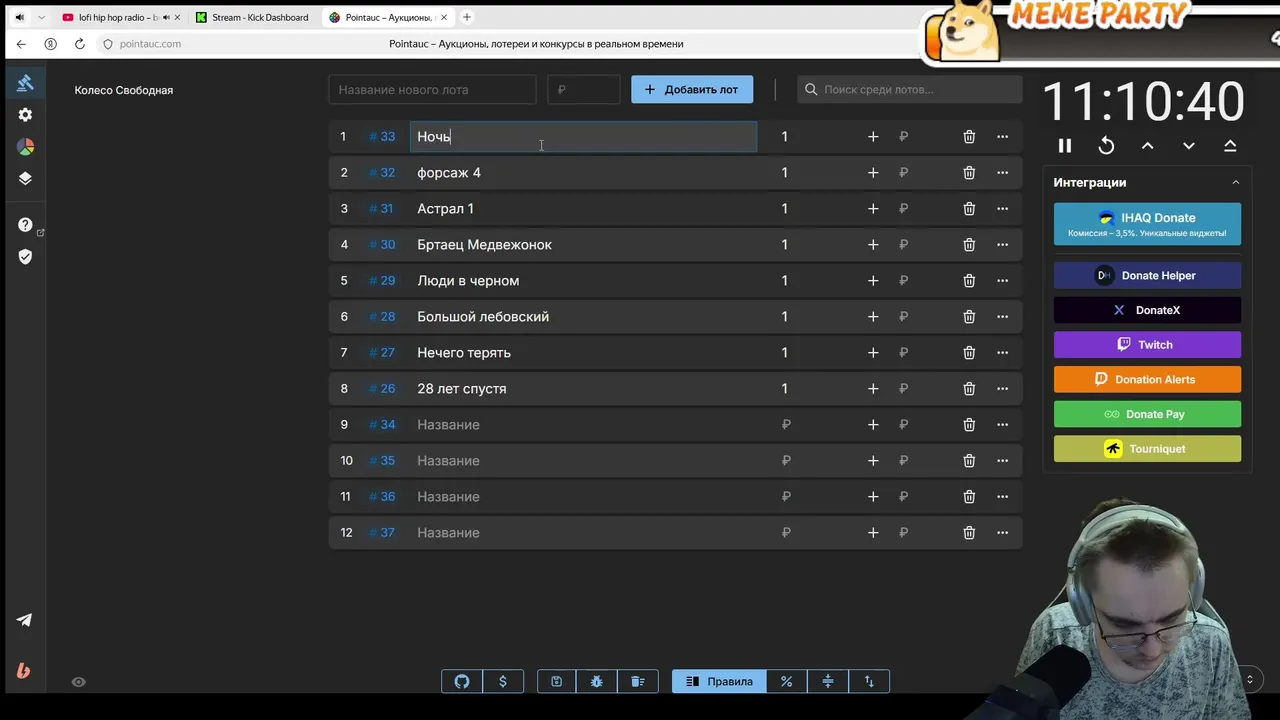This screenshot has height=720, width=1280.
Task: Collapse the Интеграции panel
Action: pyautogui.click(x=1235, y=183)
